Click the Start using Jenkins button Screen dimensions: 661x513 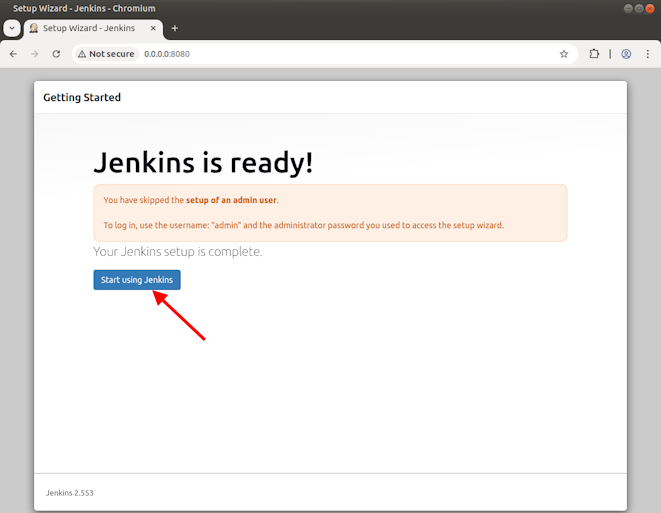click(137, 280)
